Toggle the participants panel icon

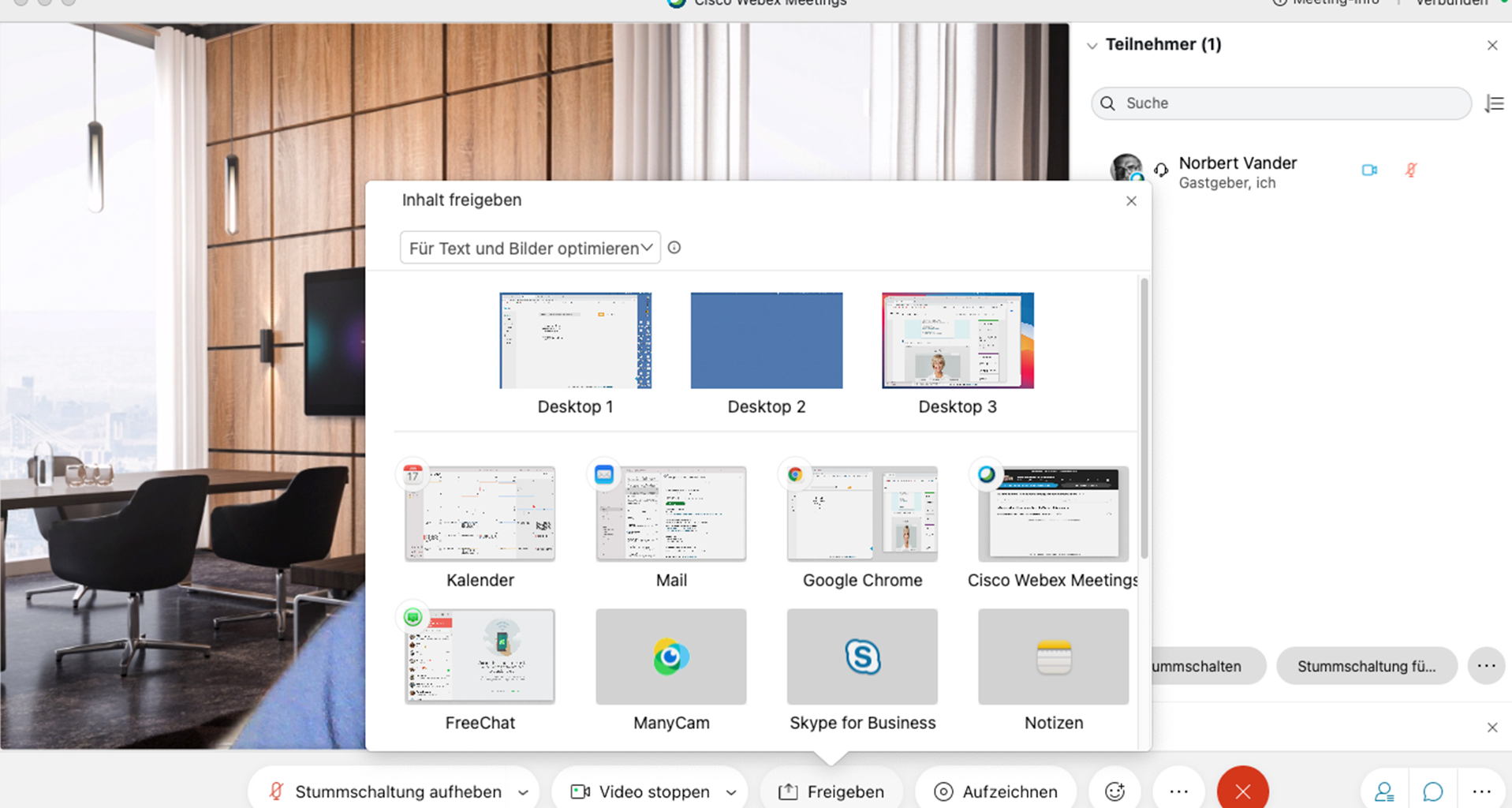(1384, 791)
